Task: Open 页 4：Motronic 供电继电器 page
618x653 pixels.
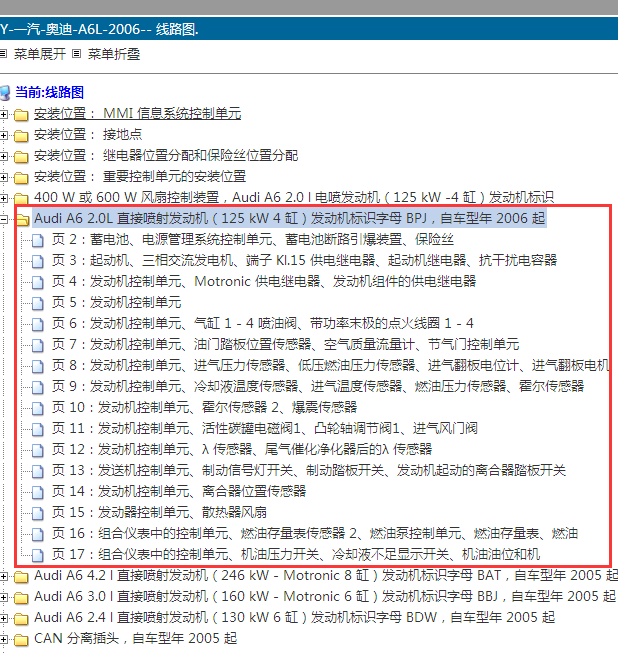Action: [264, 282]
